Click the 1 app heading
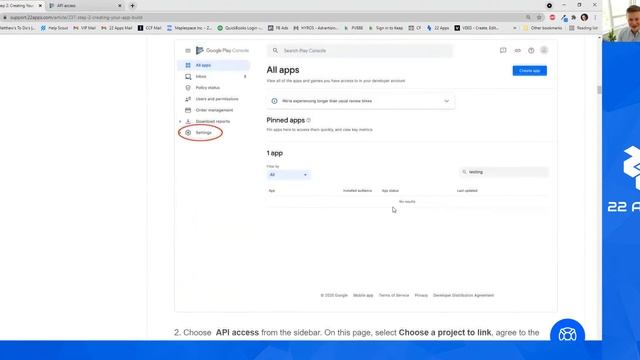Viewport: 640px width, 360px height. (x=275, y=153)
